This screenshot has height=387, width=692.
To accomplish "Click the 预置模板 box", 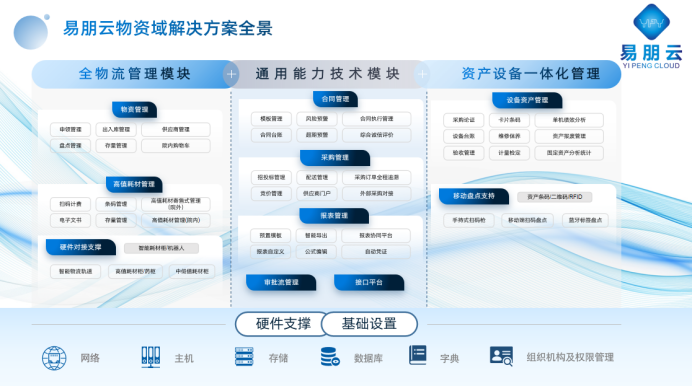I will tap(271, 236).
